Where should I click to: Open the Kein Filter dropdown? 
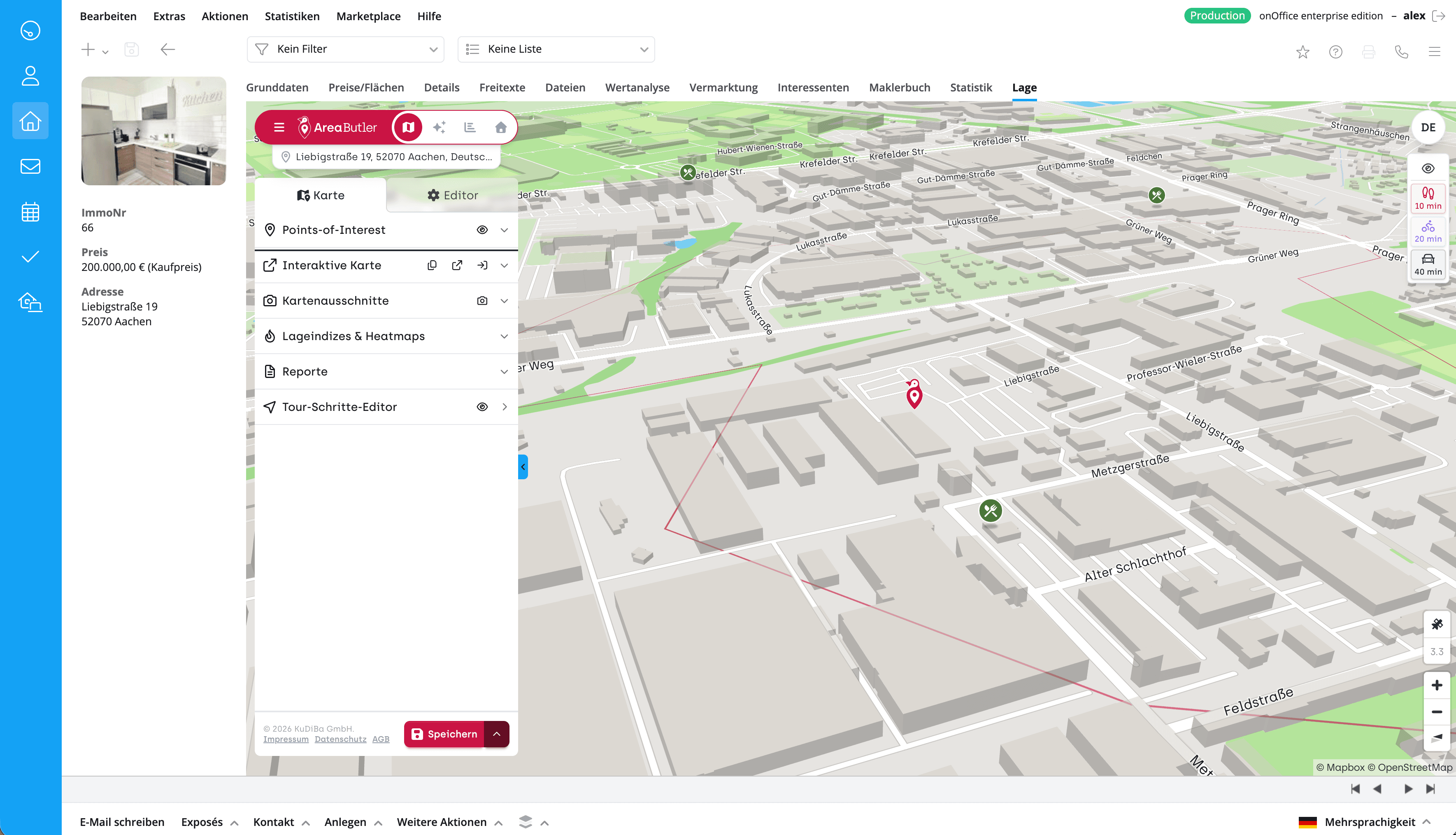tap(346, 49)
